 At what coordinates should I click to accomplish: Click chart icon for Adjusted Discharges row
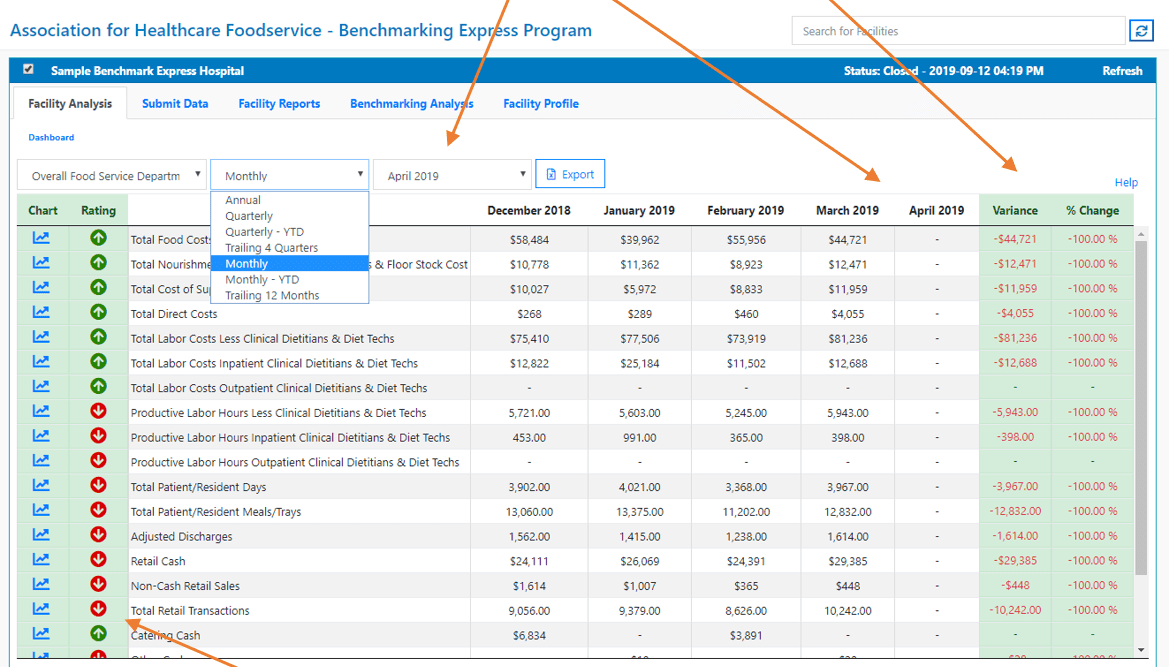coord(41,535)
